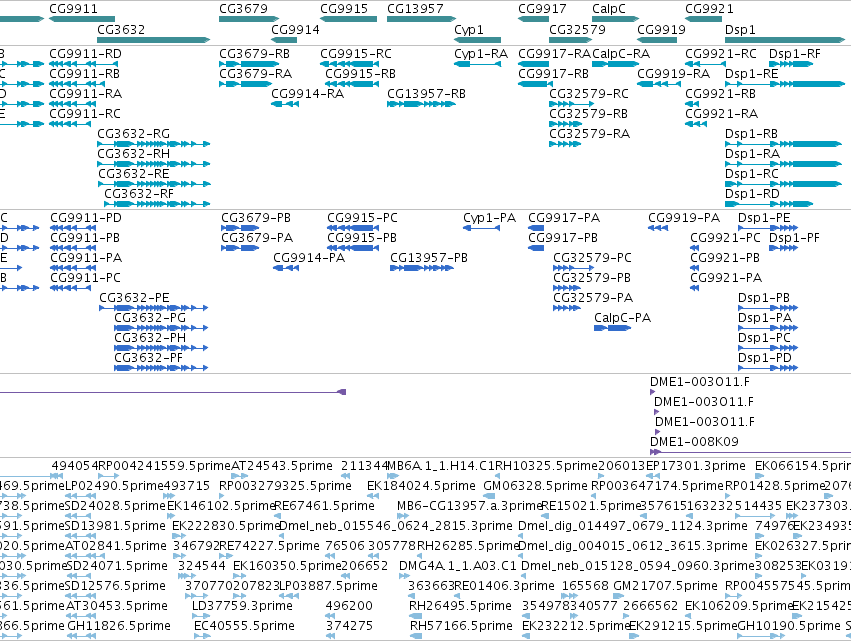This screenshot has height=641, width=851.
Task: Open the CG32579 gene feature in the gene track
Action: 570,40
